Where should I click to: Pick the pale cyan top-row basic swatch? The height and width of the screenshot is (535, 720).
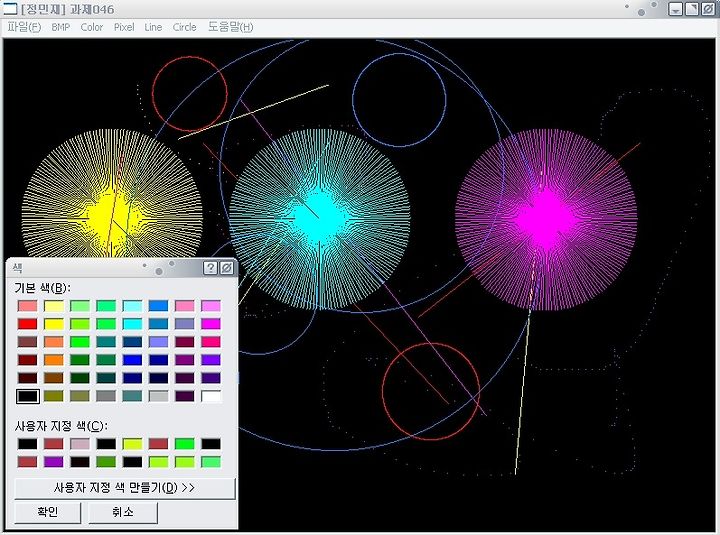132,306
